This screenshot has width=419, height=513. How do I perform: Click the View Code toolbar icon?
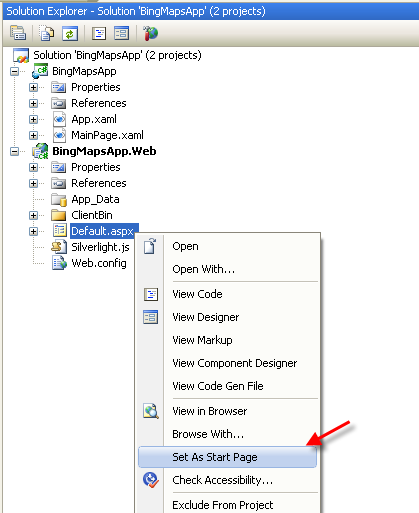[99, 33]
